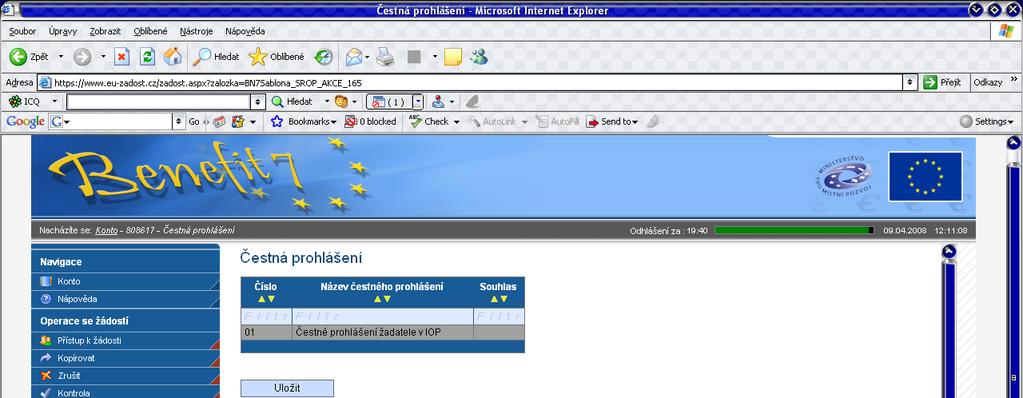Viewport: 1023px width, 398px height.
Task: Open Přístup k žádosti sidebar item
Action: [125, 341]
